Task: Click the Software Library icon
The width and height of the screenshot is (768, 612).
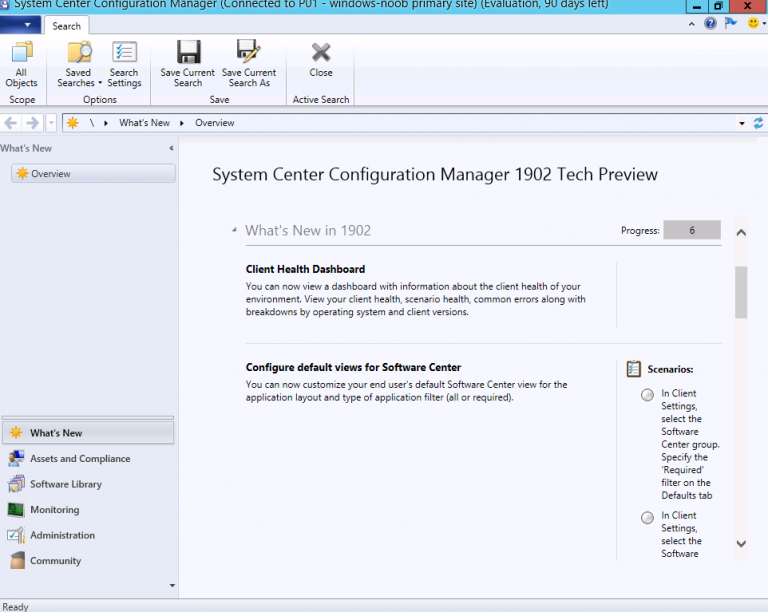Action: click(x=16, y=484)
